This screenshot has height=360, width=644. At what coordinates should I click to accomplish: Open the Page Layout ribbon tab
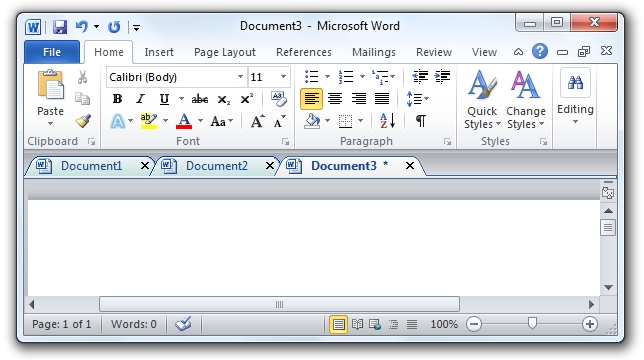225,52
